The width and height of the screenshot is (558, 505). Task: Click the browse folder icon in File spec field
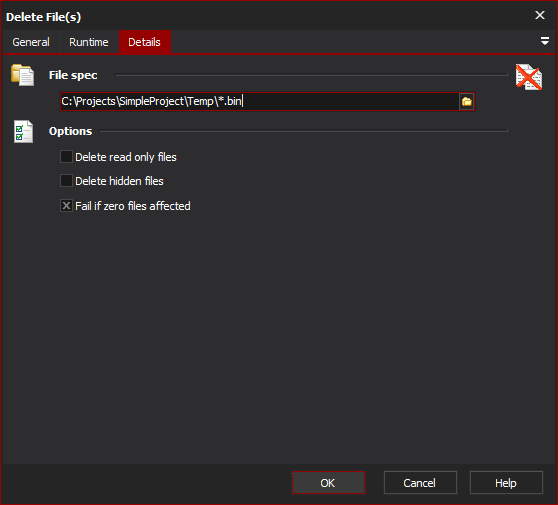click(467, 102)
